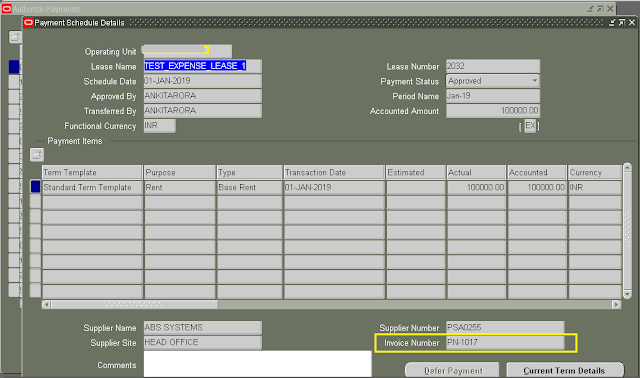
Task: Close the Authorize Payments window
Action: click(x=610, y=9)
